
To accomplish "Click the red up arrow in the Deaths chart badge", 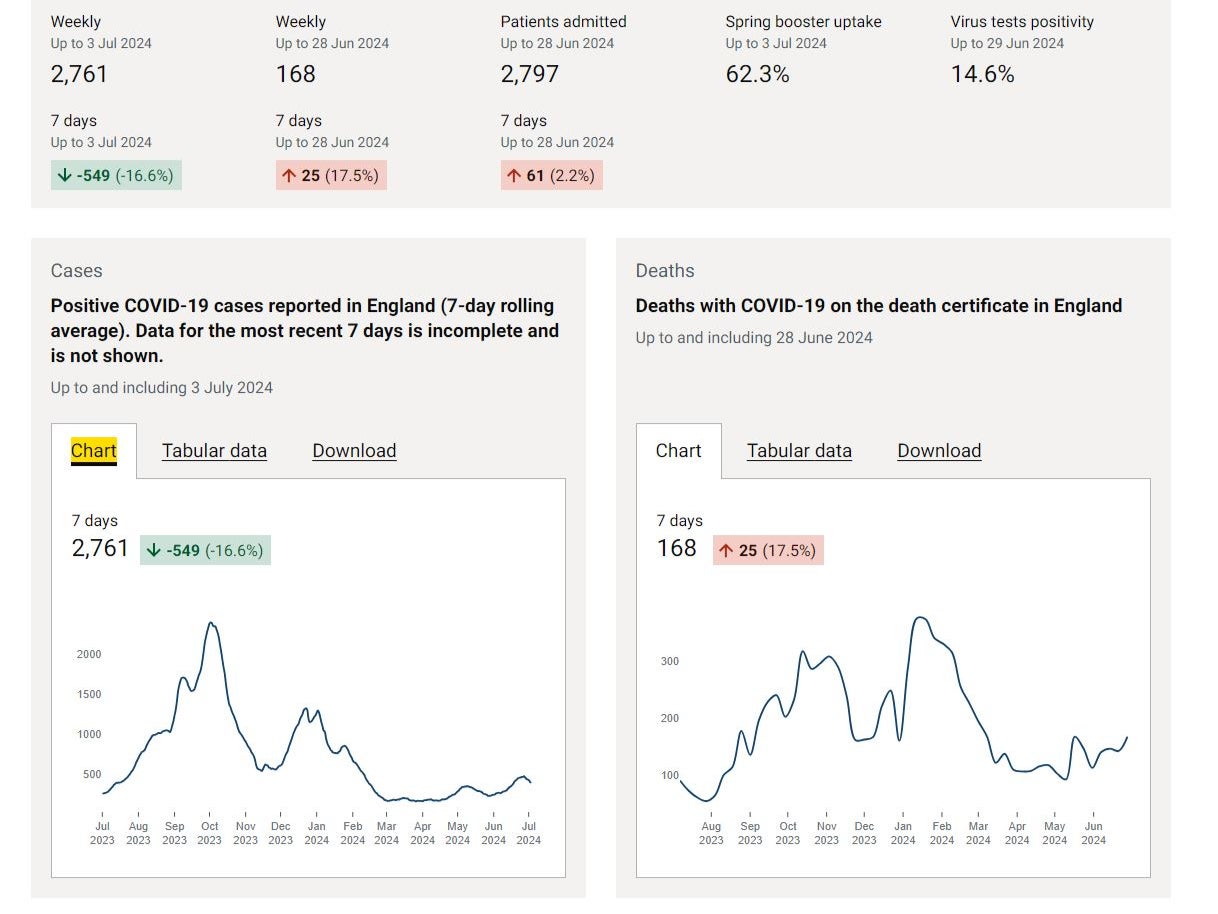I will 726,550.
